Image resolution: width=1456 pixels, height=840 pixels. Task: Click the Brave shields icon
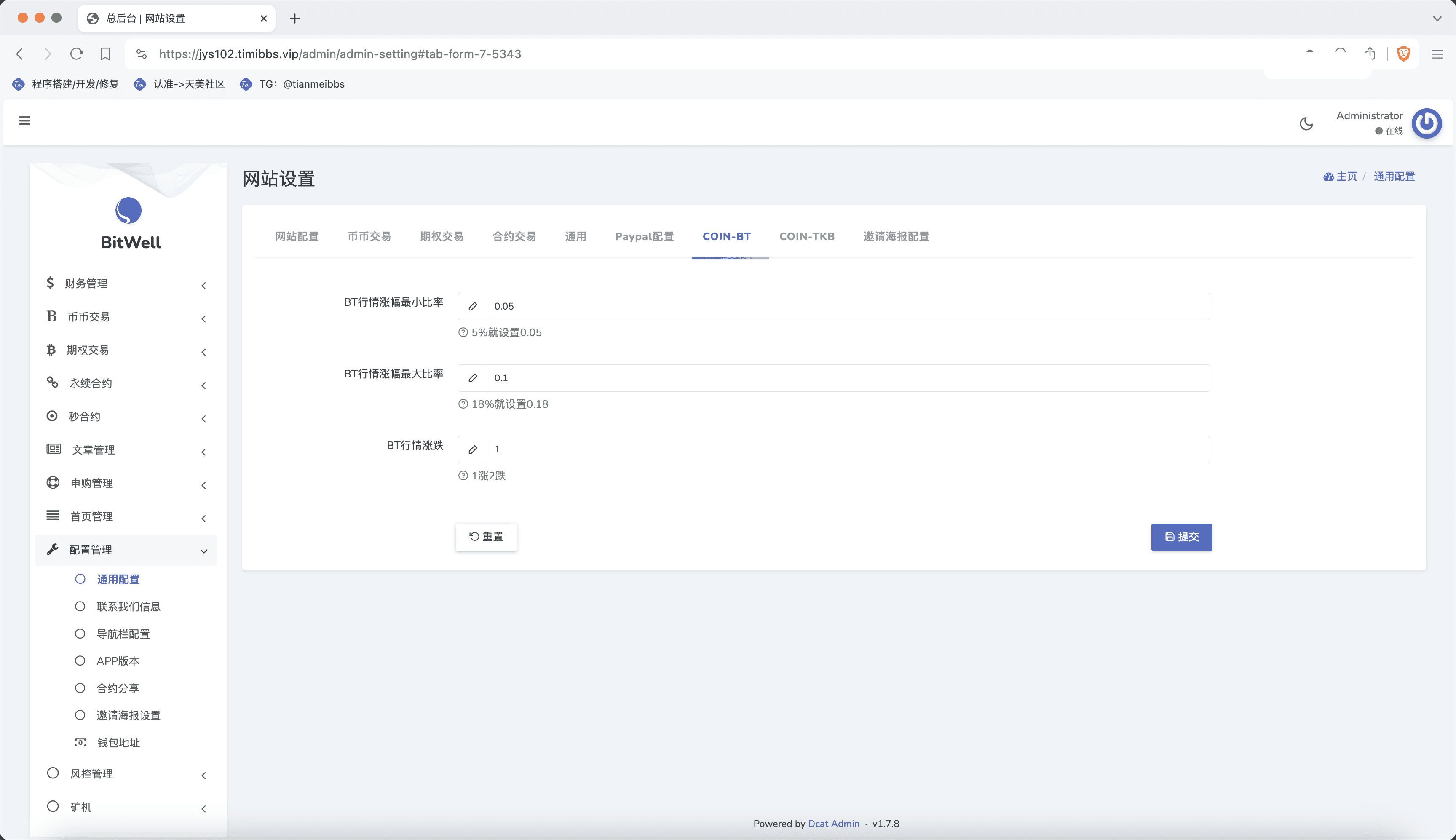coord(1403,54)
